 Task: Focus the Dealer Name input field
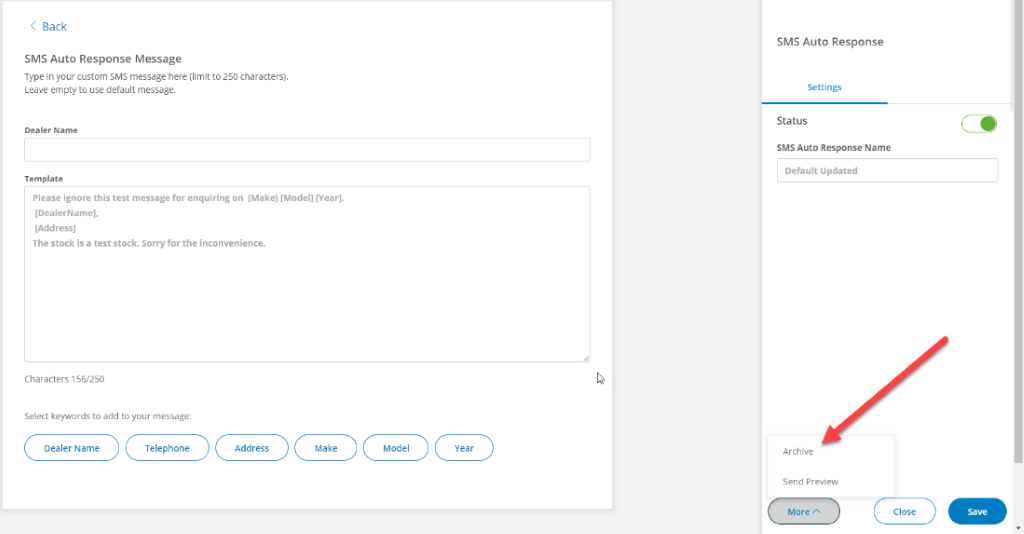tap(307, 150)
